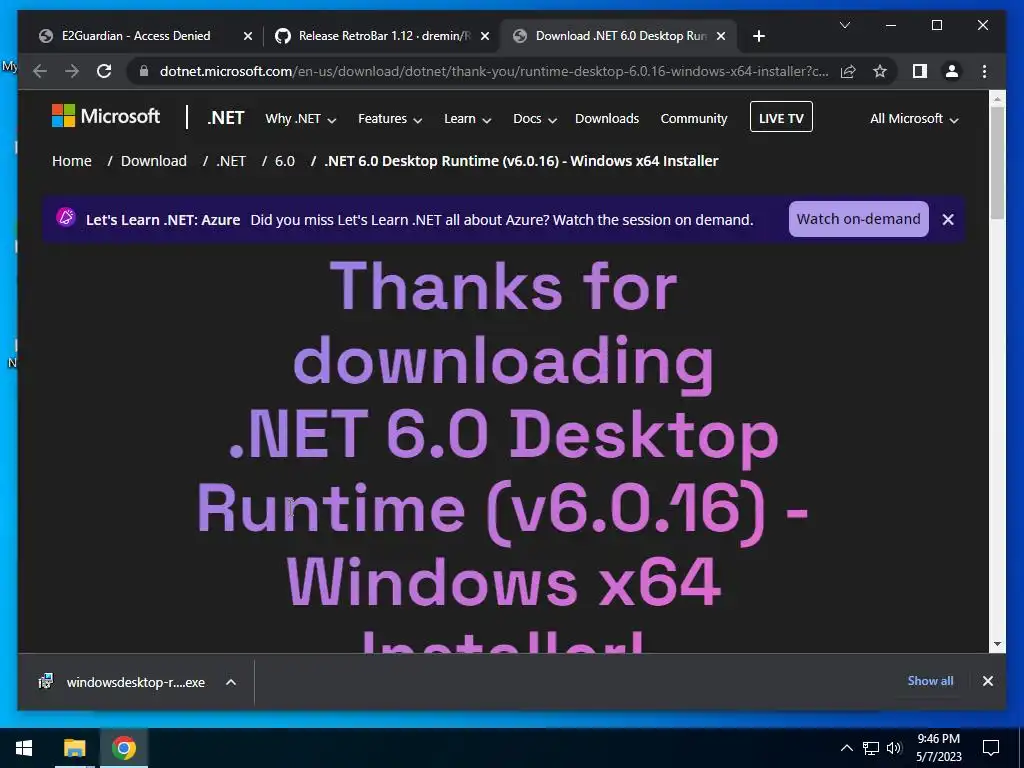This screenshot has height=768, width=1024.
Task: Open the Community nav item
Action: tap(694, 119)
